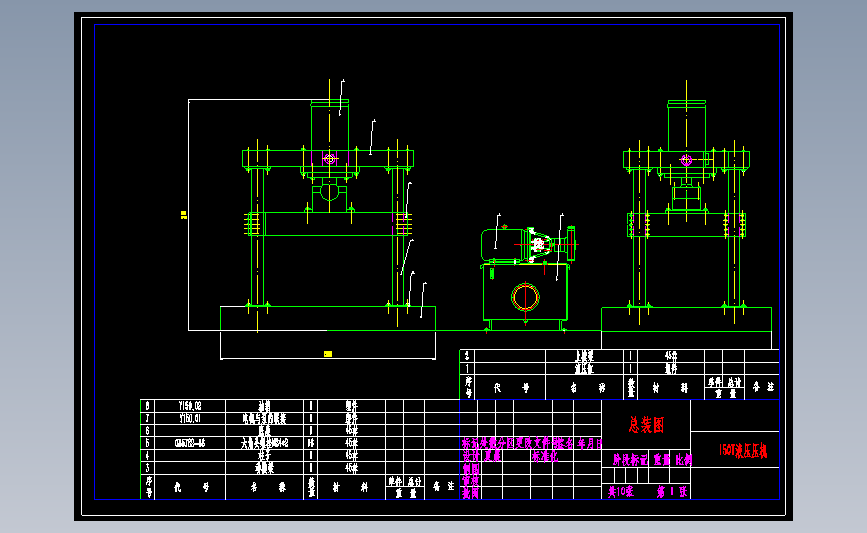Select the red circle on the hydraulic tank
Viewport: 867px width, 533px height.
coord(525,297)
